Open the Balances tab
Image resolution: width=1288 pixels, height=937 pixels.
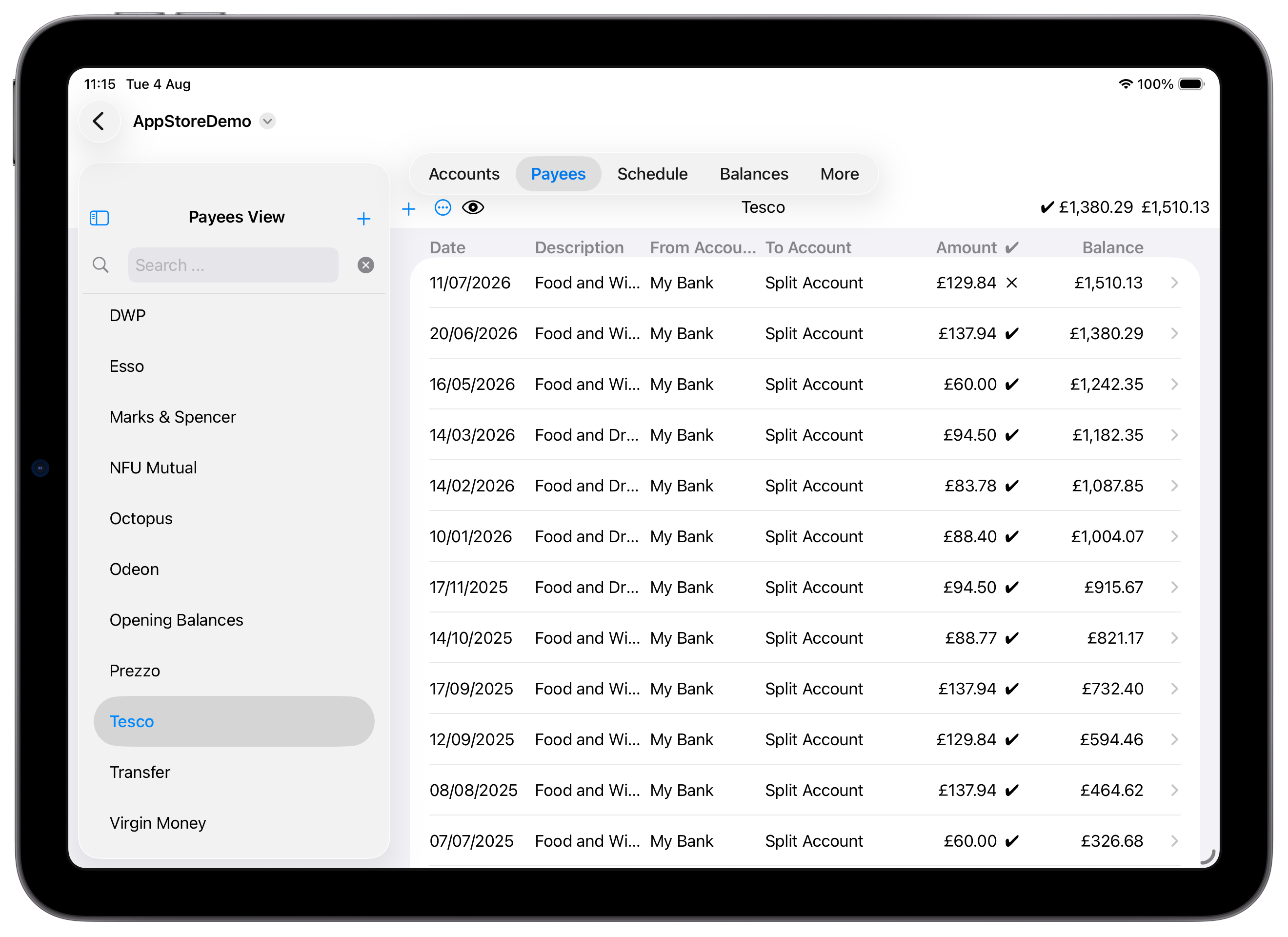(x=754, y=174)
